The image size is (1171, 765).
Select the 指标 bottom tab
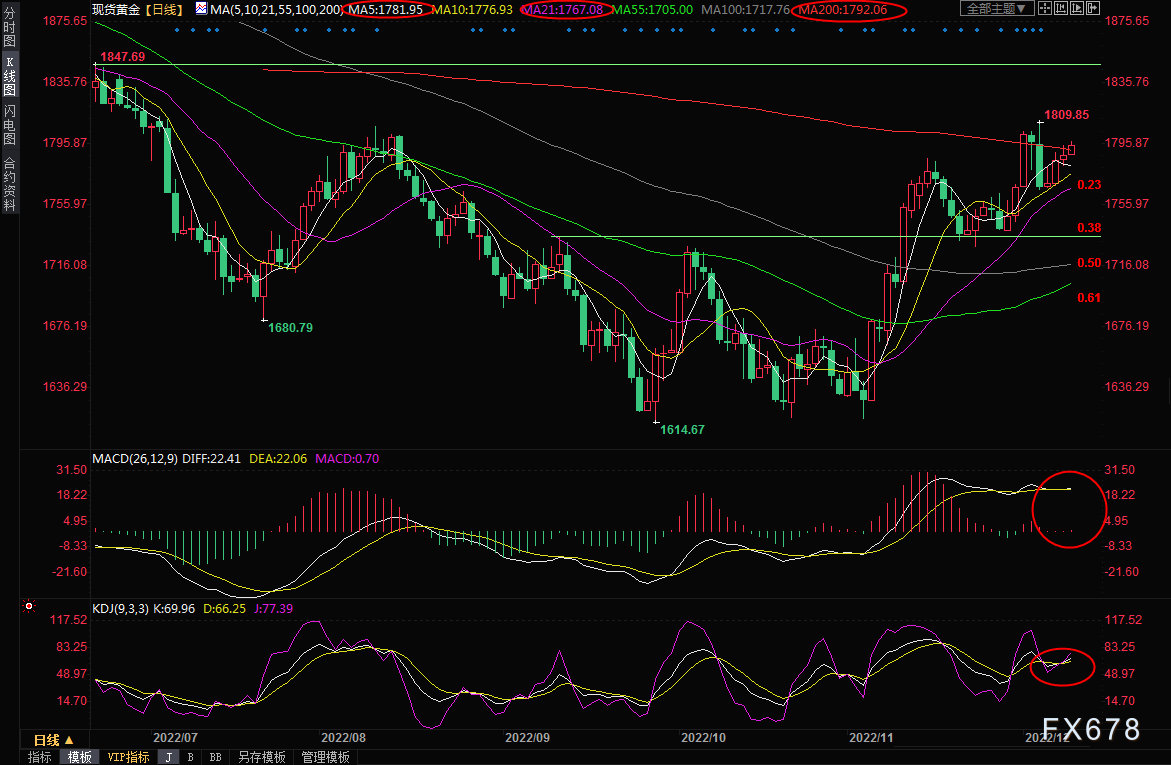39,757
